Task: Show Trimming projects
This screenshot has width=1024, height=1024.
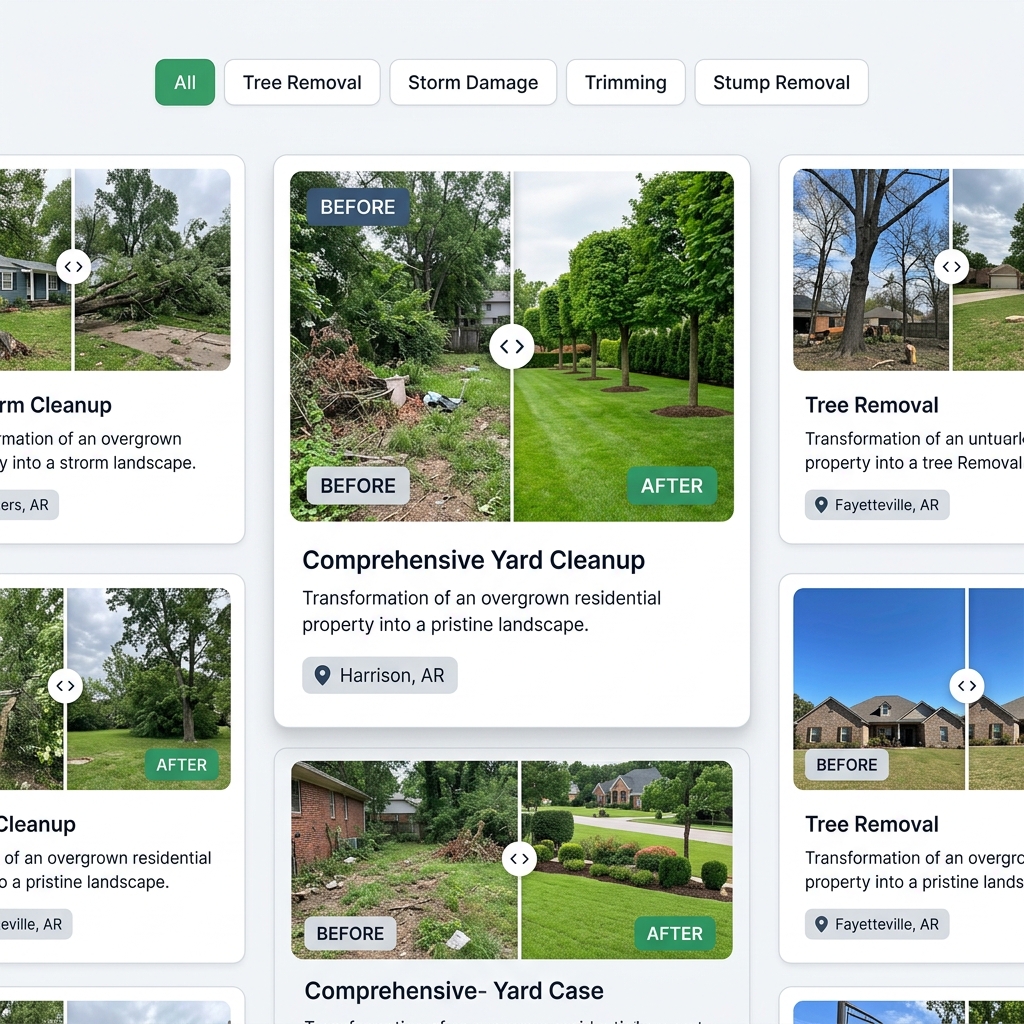Action: [626, 82]
